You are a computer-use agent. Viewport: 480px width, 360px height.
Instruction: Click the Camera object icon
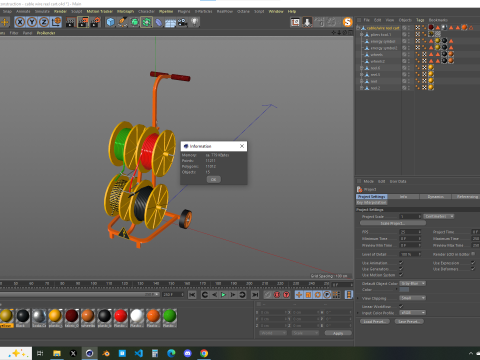tap(182, 22)
